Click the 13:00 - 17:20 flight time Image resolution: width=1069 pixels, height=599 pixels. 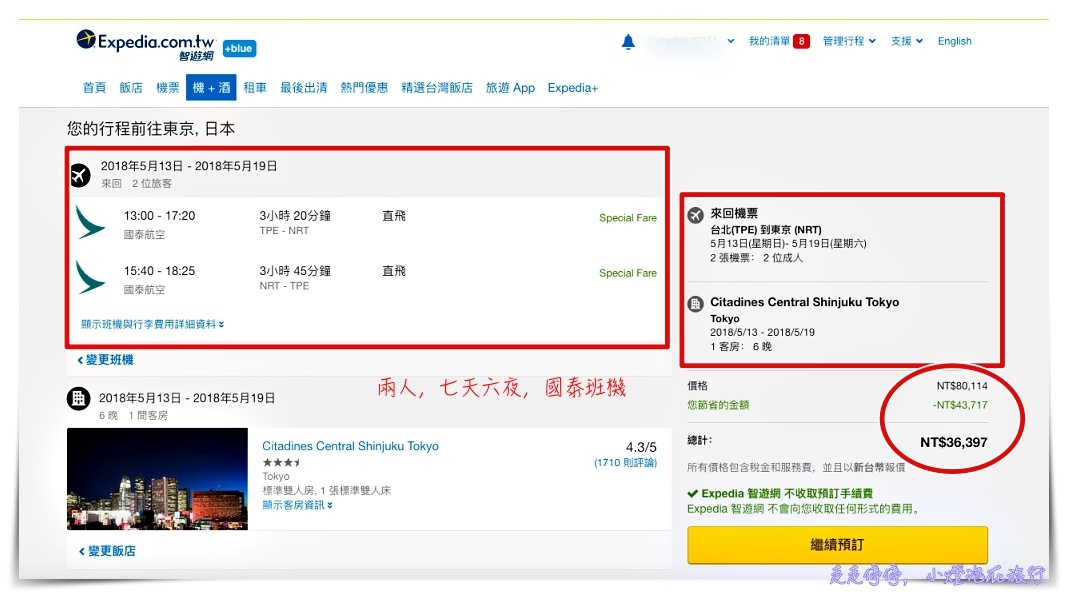[x=160, y=216]
